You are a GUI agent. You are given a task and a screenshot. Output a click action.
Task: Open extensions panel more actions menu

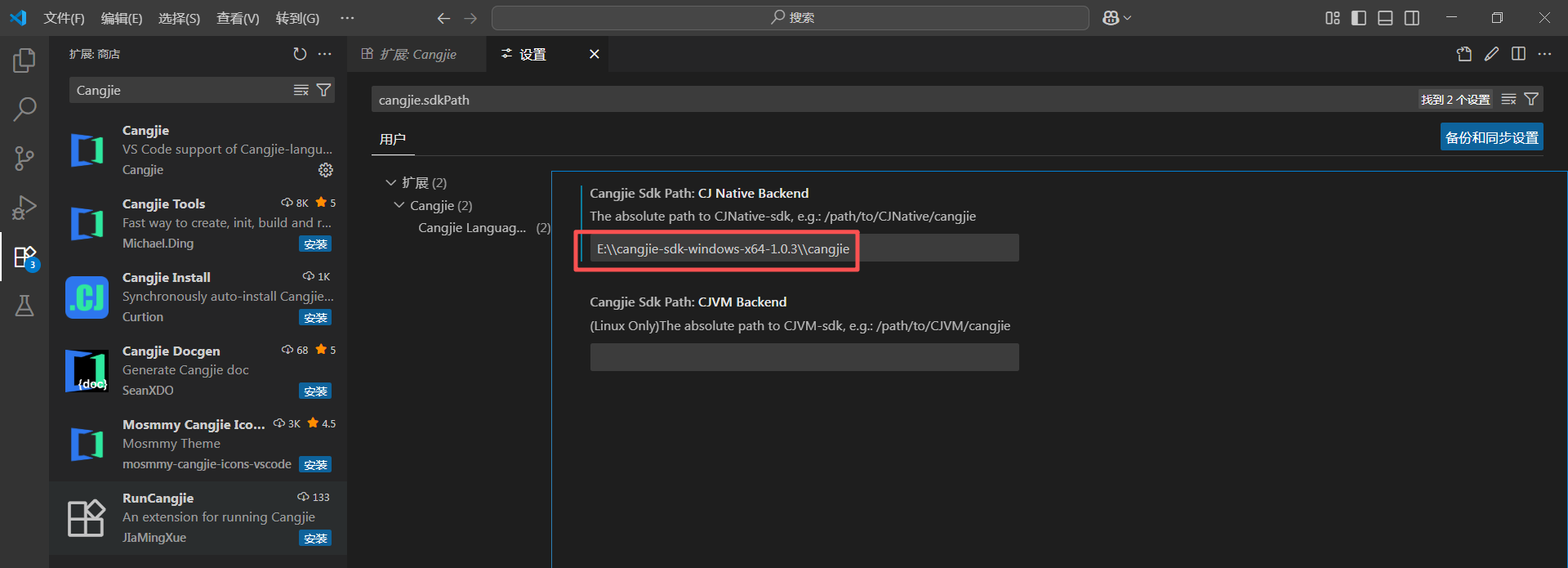[325, 54]
